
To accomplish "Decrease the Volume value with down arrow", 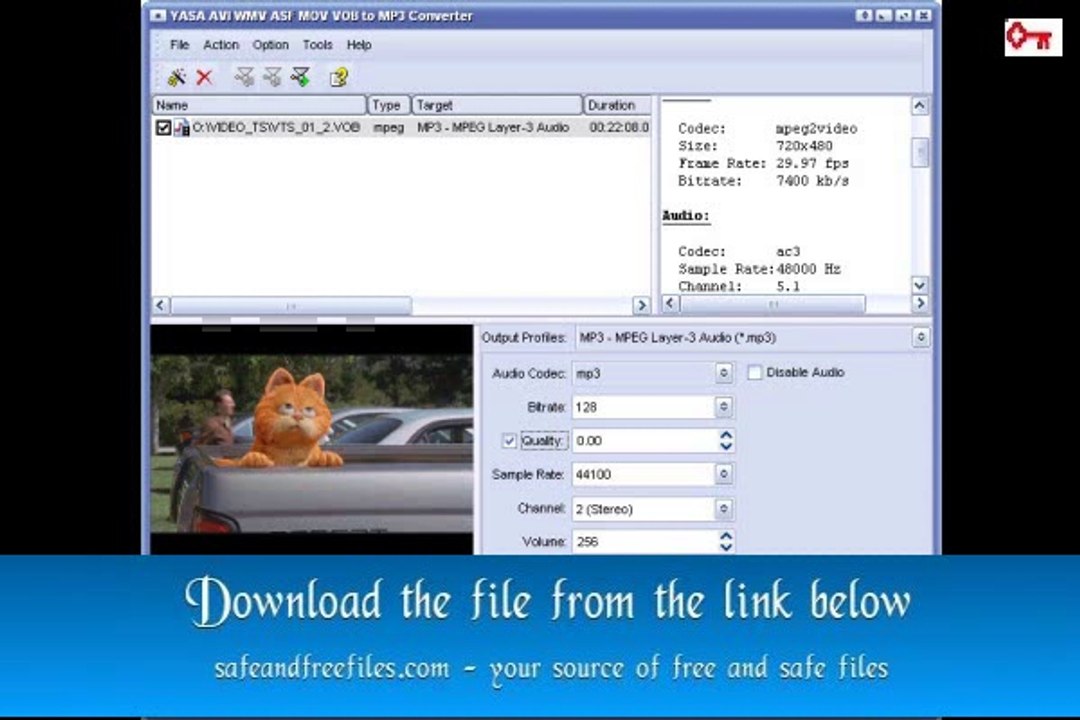I will (x=725, y=547).
